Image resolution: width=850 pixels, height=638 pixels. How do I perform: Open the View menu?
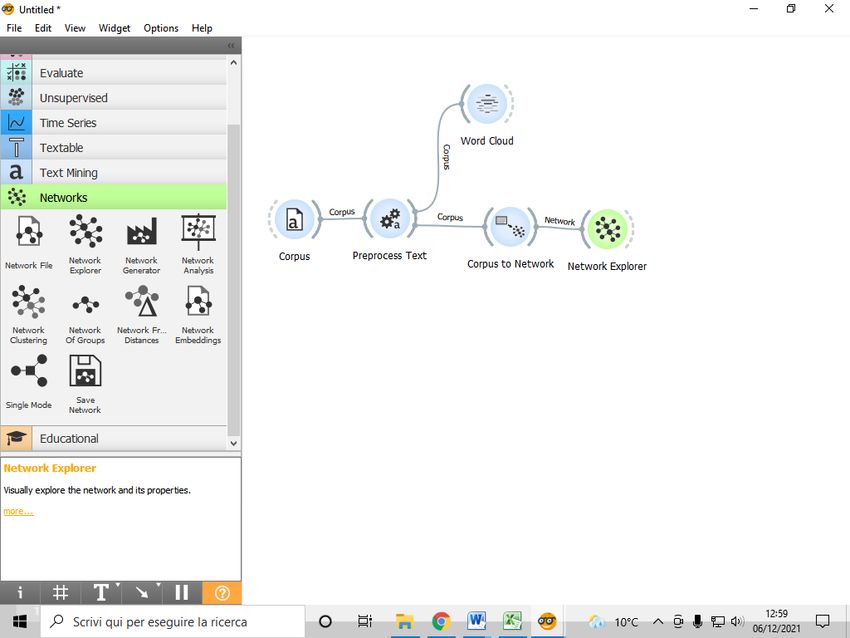(x=75, y=28)
